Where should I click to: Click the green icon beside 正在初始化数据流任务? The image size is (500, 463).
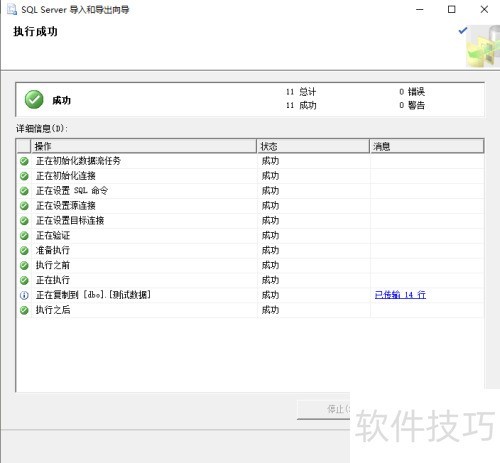(x=24, y=161)
